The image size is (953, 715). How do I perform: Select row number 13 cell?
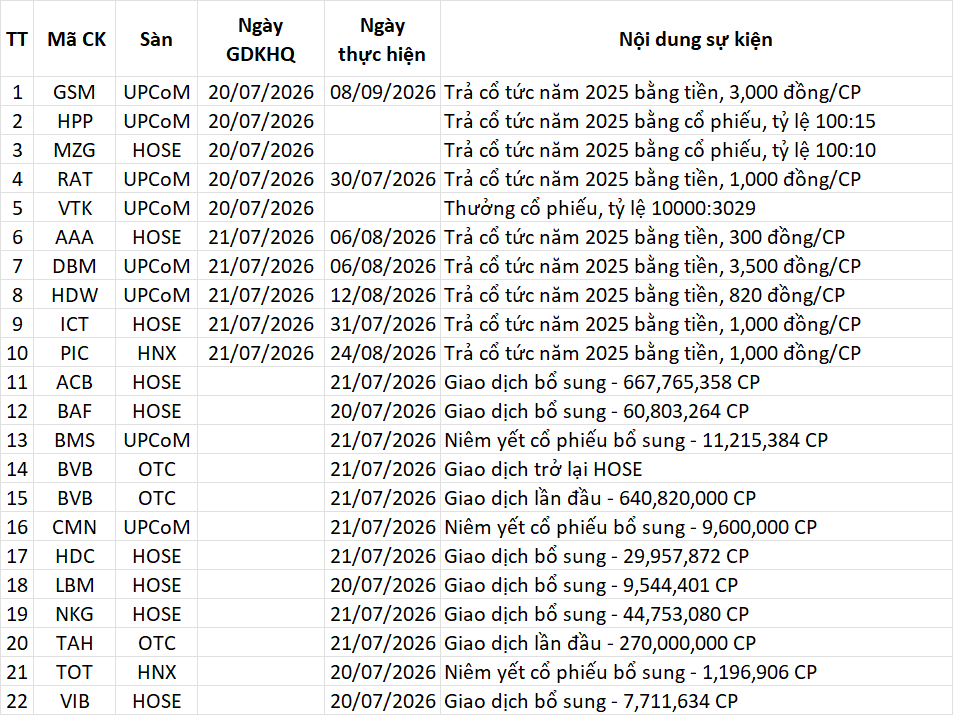pyautogui.click(x=17, y=440)
